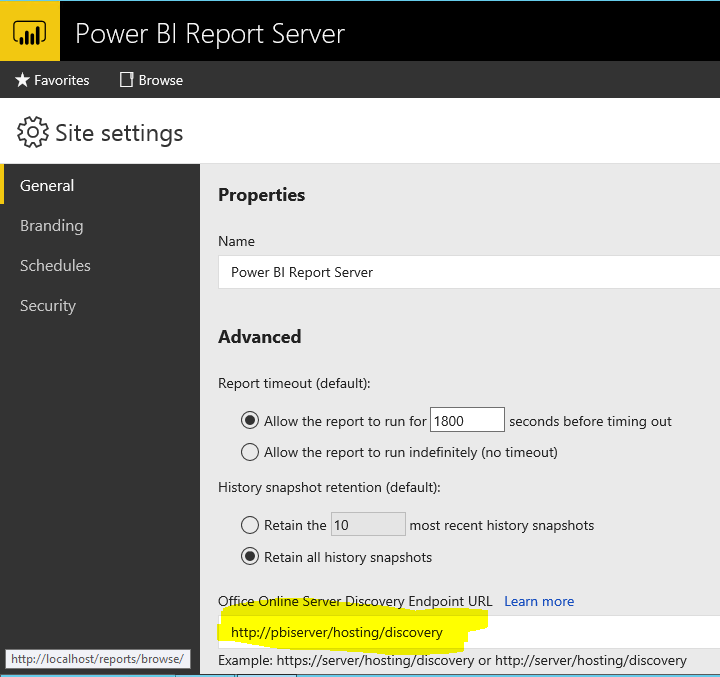Open the Favorites menu label

tap(61, 80)
